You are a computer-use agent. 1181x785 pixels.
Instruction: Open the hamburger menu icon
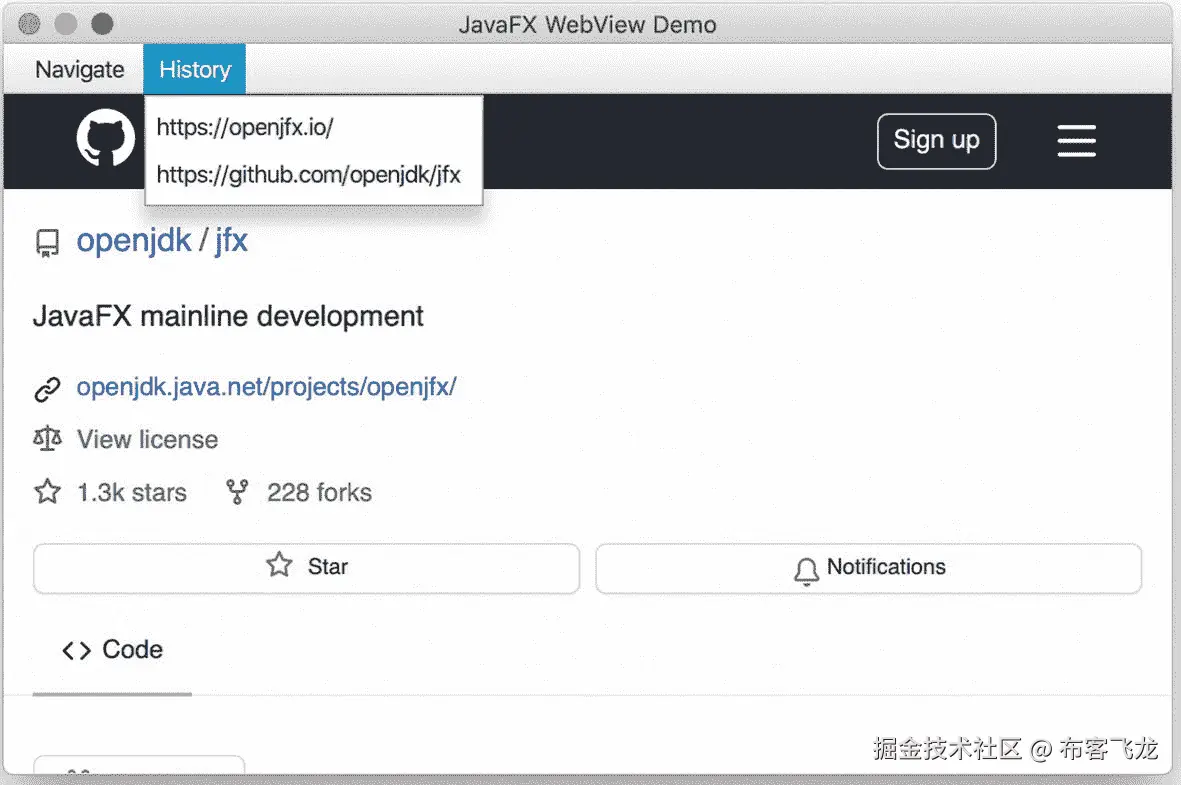(1076, 141)
